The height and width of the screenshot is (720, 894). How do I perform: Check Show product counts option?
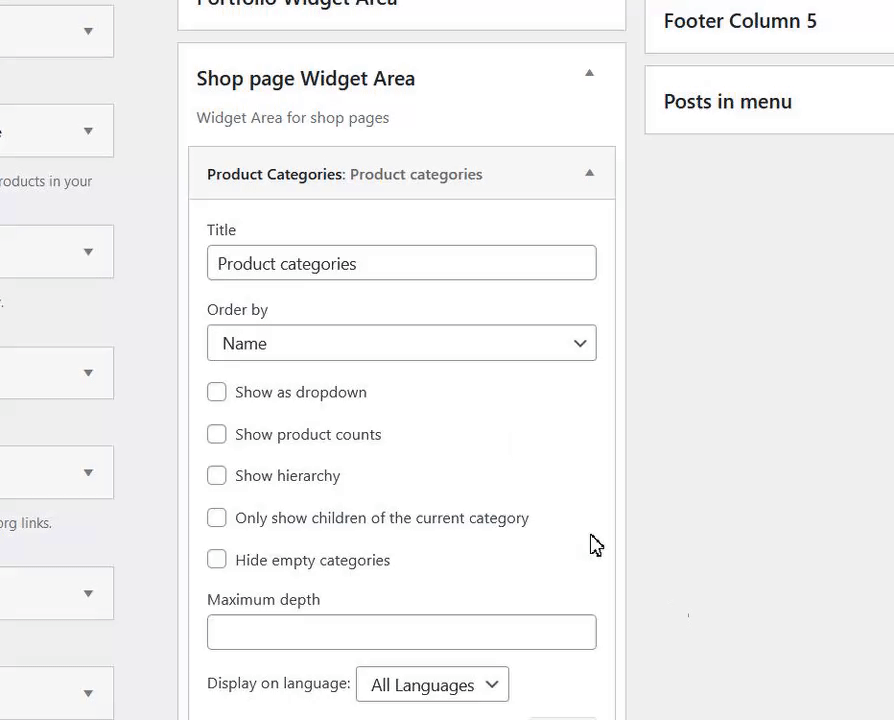pos(217,434)
